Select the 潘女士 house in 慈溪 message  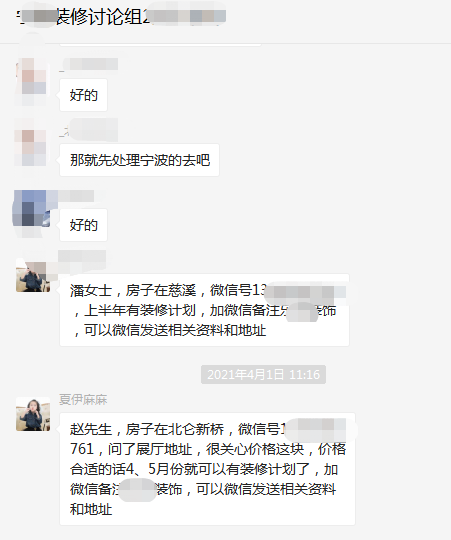(204, 310)
